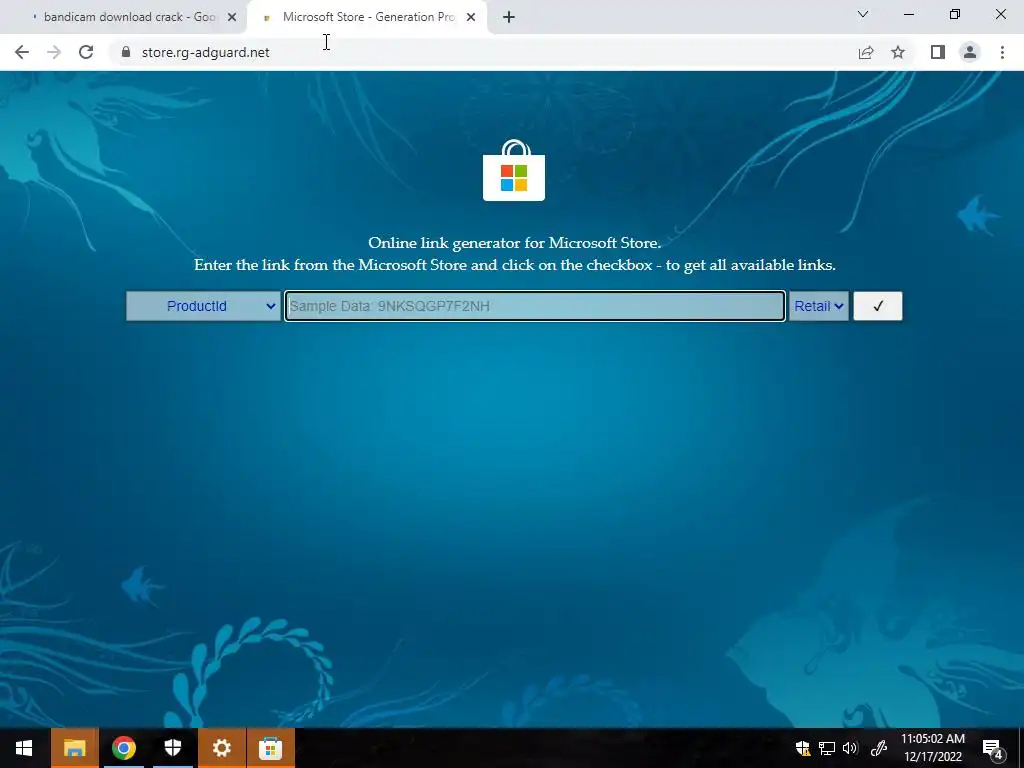The height and width of the screenshot is (768, 1024).
Task: Minimize the Chrome window
Action: [908, 14]
